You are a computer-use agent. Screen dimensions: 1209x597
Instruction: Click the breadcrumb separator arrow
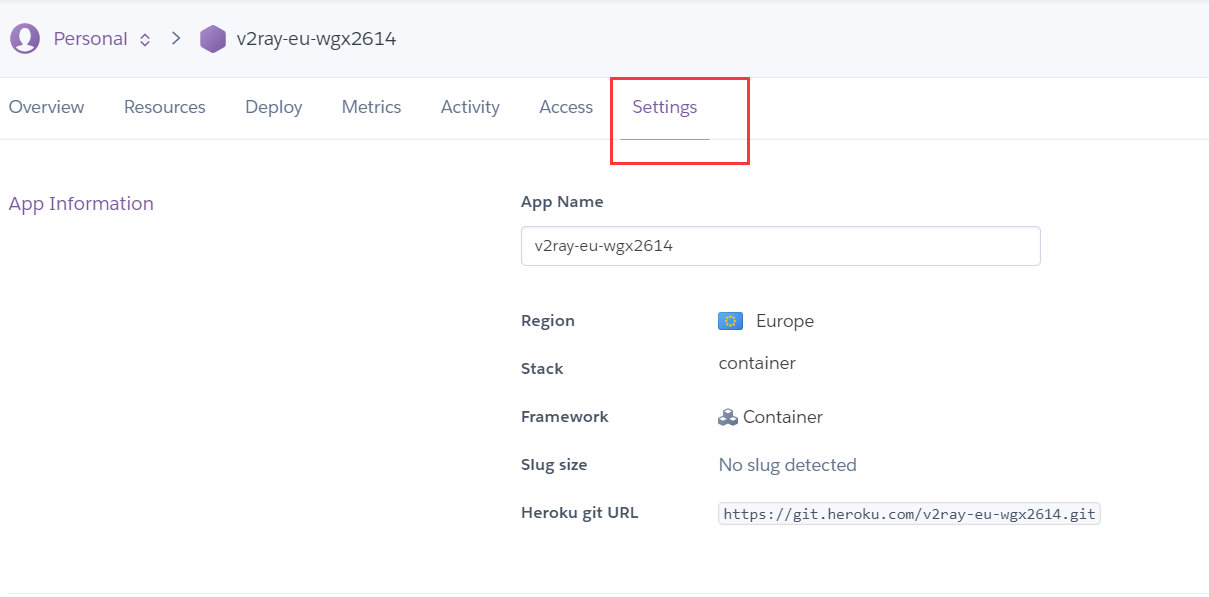[176, 39]
